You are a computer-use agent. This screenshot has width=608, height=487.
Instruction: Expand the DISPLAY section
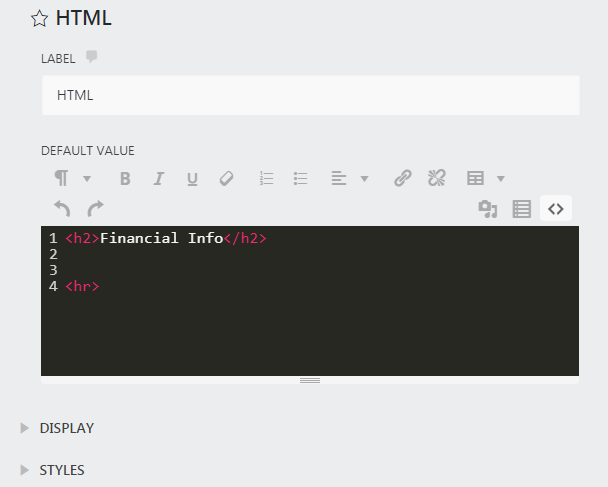point(66,428)
